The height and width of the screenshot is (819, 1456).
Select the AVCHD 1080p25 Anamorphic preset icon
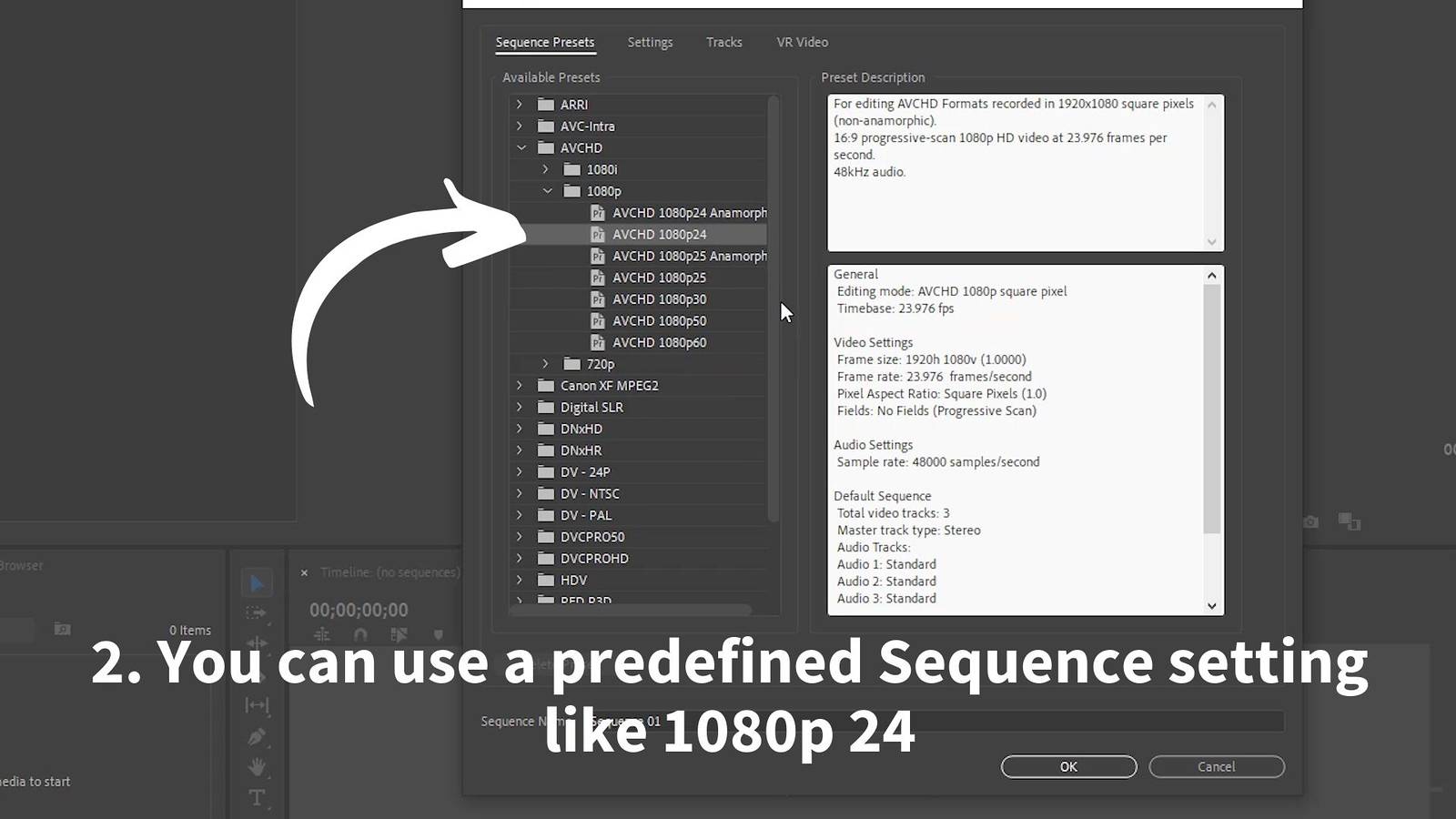(598, 257)
